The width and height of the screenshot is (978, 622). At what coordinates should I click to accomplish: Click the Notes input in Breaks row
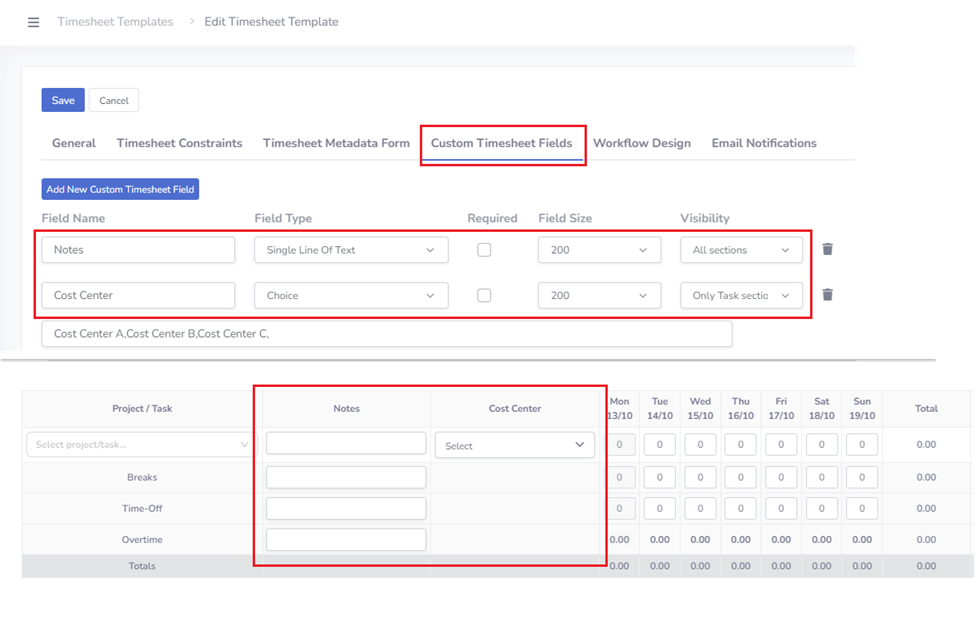click(346, 477)
